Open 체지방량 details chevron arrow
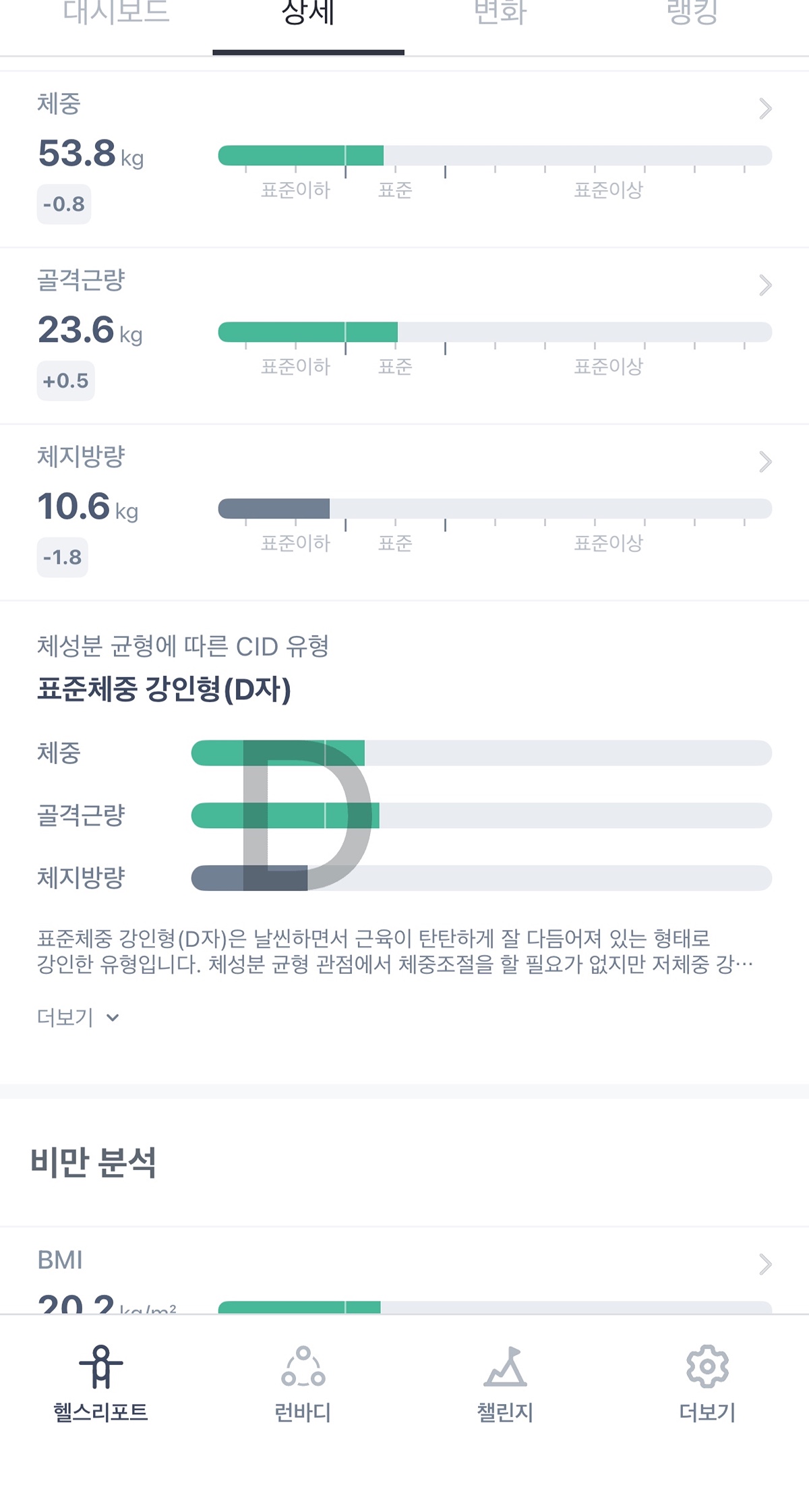This screenshot has width=809, height=1512. 765,462
